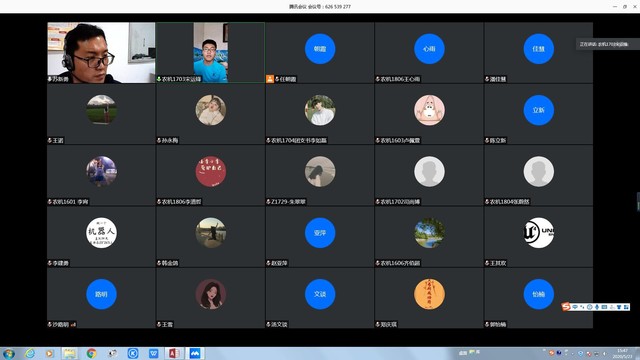This screenshot has width=640, height=360.
Task: Click the microphone icon in Sogou toolbar
Action: (x=597, y=307)
